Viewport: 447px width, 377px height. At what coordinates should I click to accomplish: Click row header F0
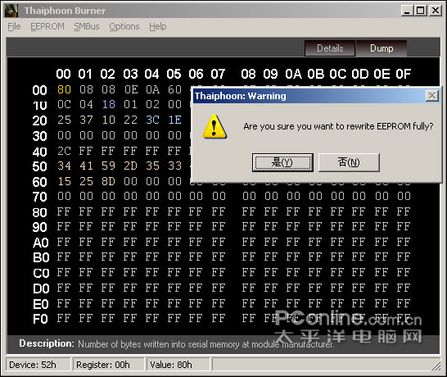point(40,319)
